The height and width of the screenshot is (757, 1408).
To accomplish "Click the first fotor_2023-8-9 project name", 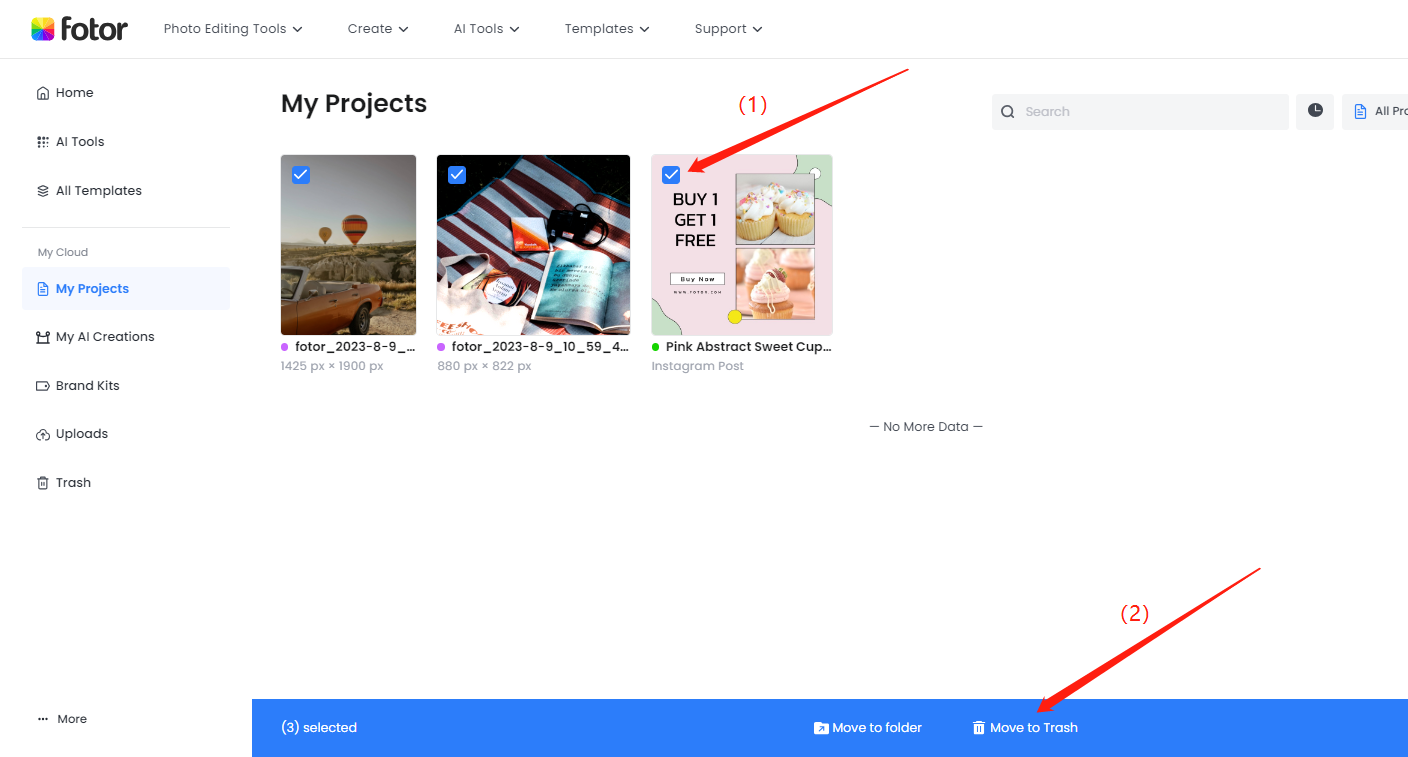I will click(355, 347).
